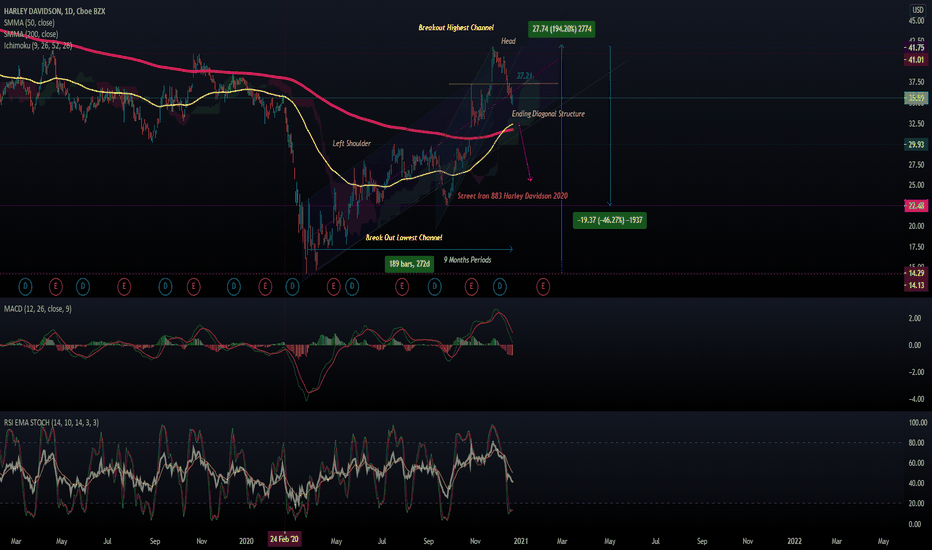
Task: Open the Ichimoku (9, 26, 52, 26) legend
Action: [38, 45]
